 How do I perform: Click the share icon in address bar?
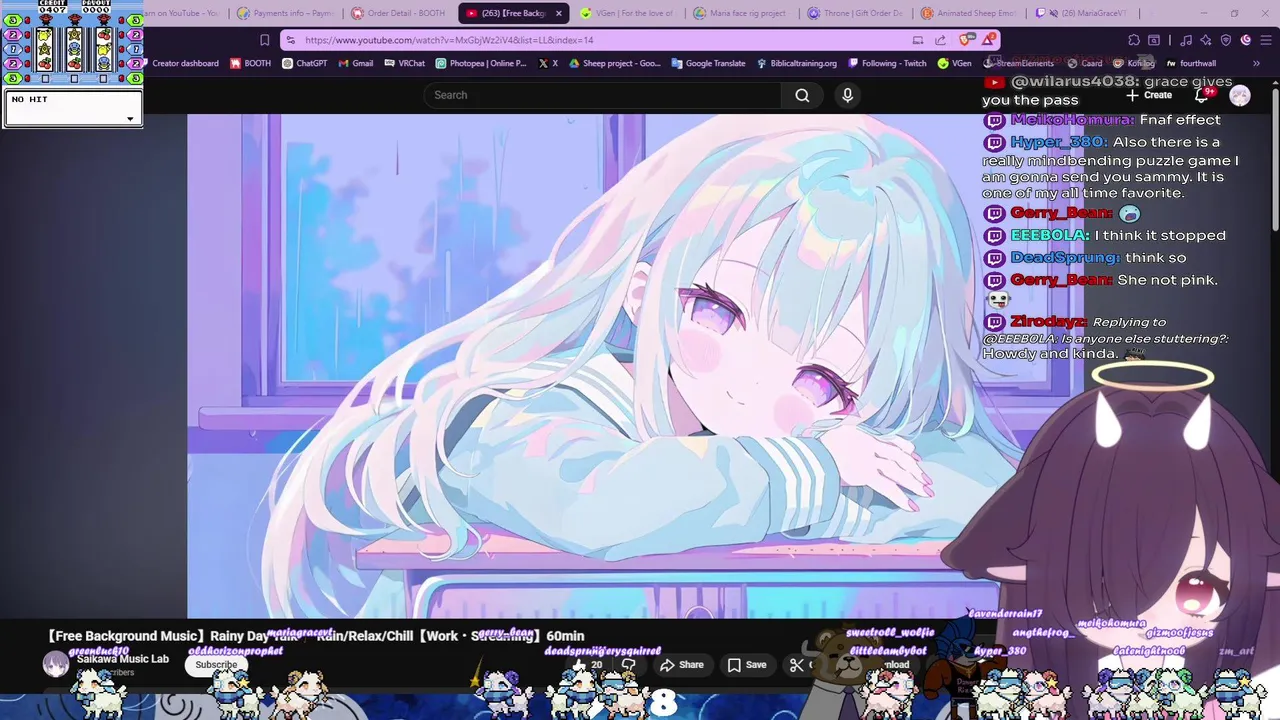940,40
